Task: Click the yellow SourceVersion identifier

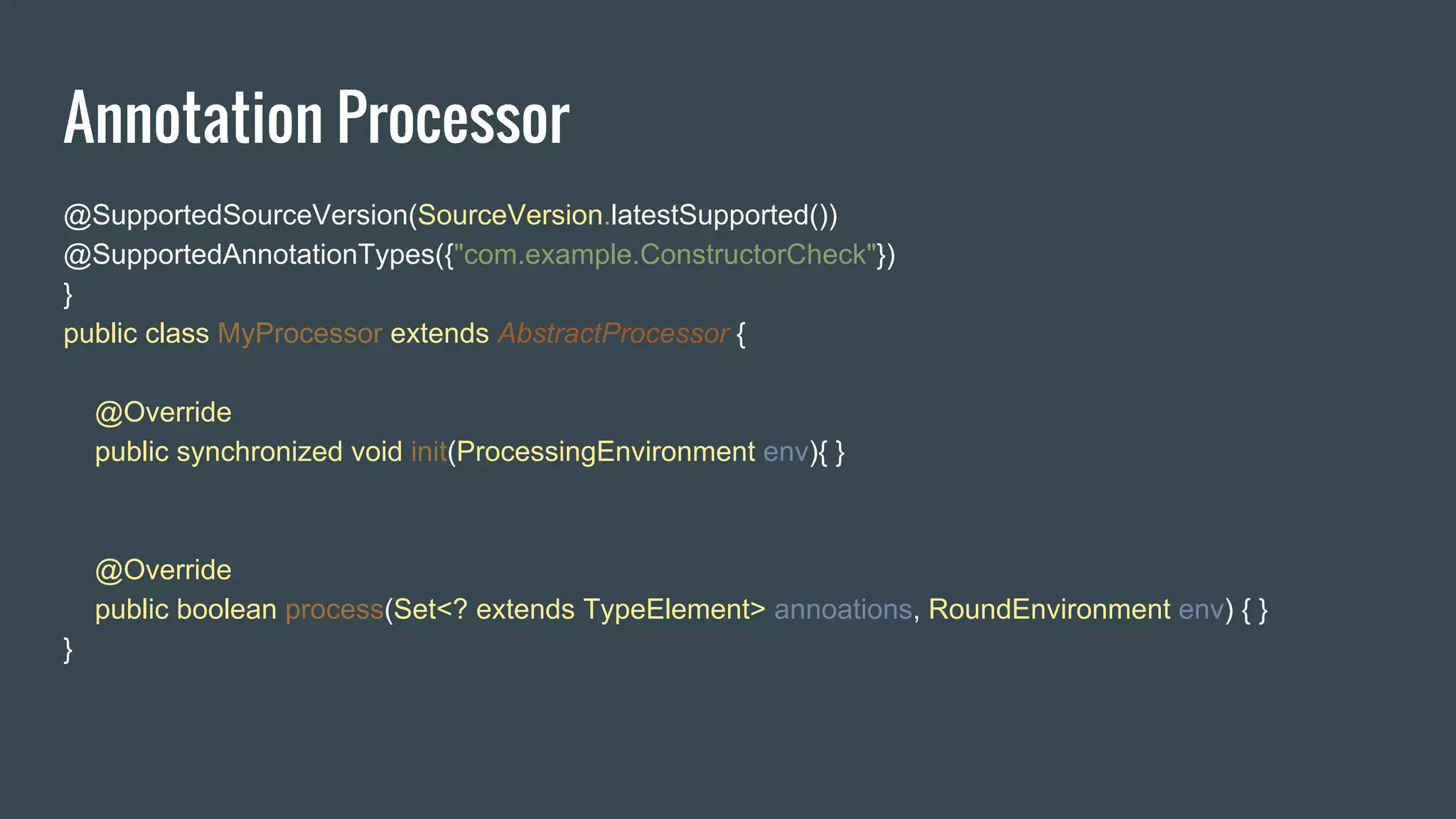Action: click(510, 215)
